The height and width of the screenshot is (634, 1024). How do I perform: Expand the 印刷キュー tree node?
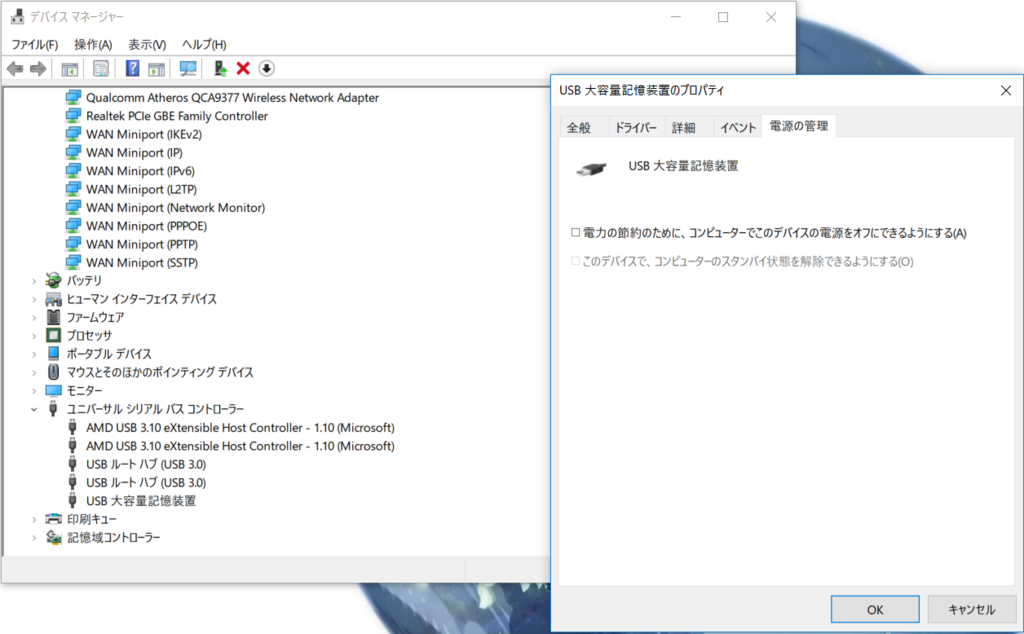[34, 519]
